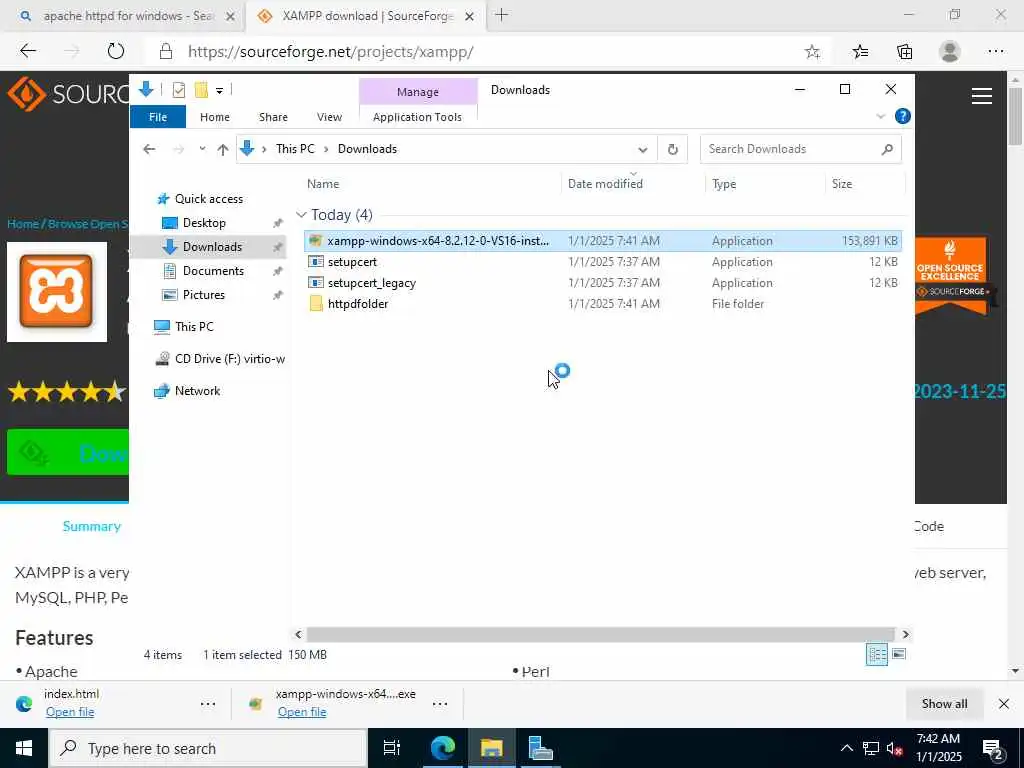Switch to apache httpd for windows tab
The image size is (1024, 768).
124,16
